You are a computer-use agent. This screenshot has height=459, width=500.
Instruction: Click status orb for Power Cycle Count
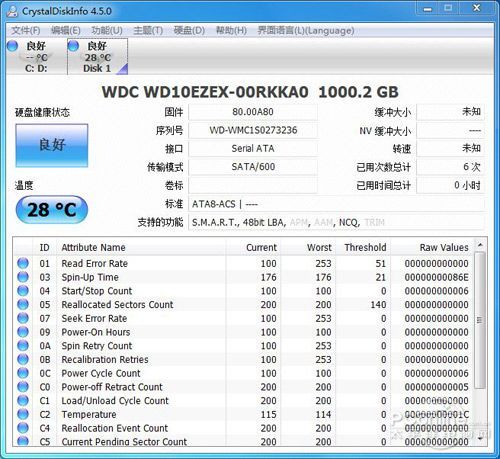(23, 373)
